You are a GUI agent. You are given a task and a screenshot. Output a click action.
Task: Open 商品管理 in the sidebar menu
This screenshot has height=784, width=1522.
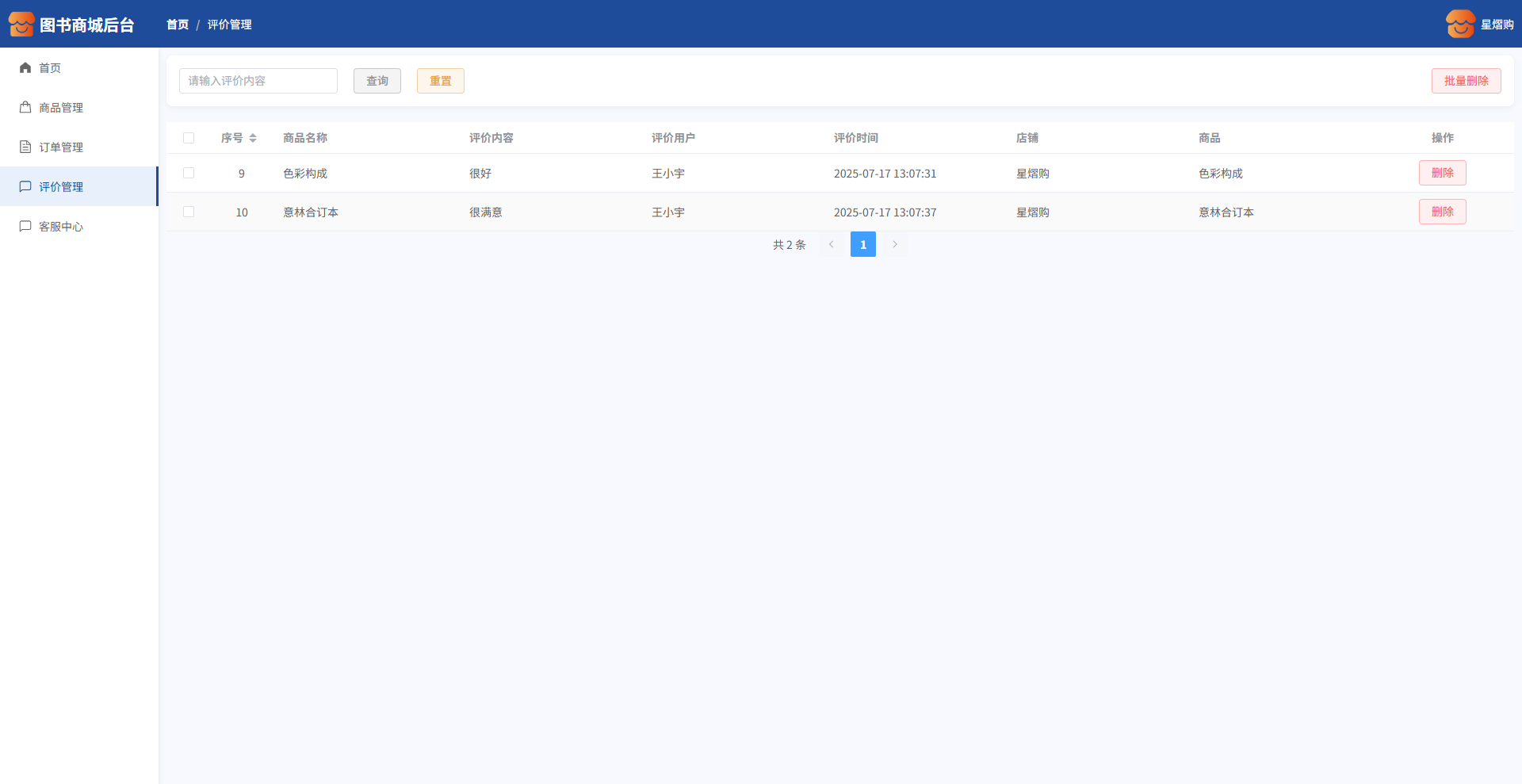coord(61,108)
